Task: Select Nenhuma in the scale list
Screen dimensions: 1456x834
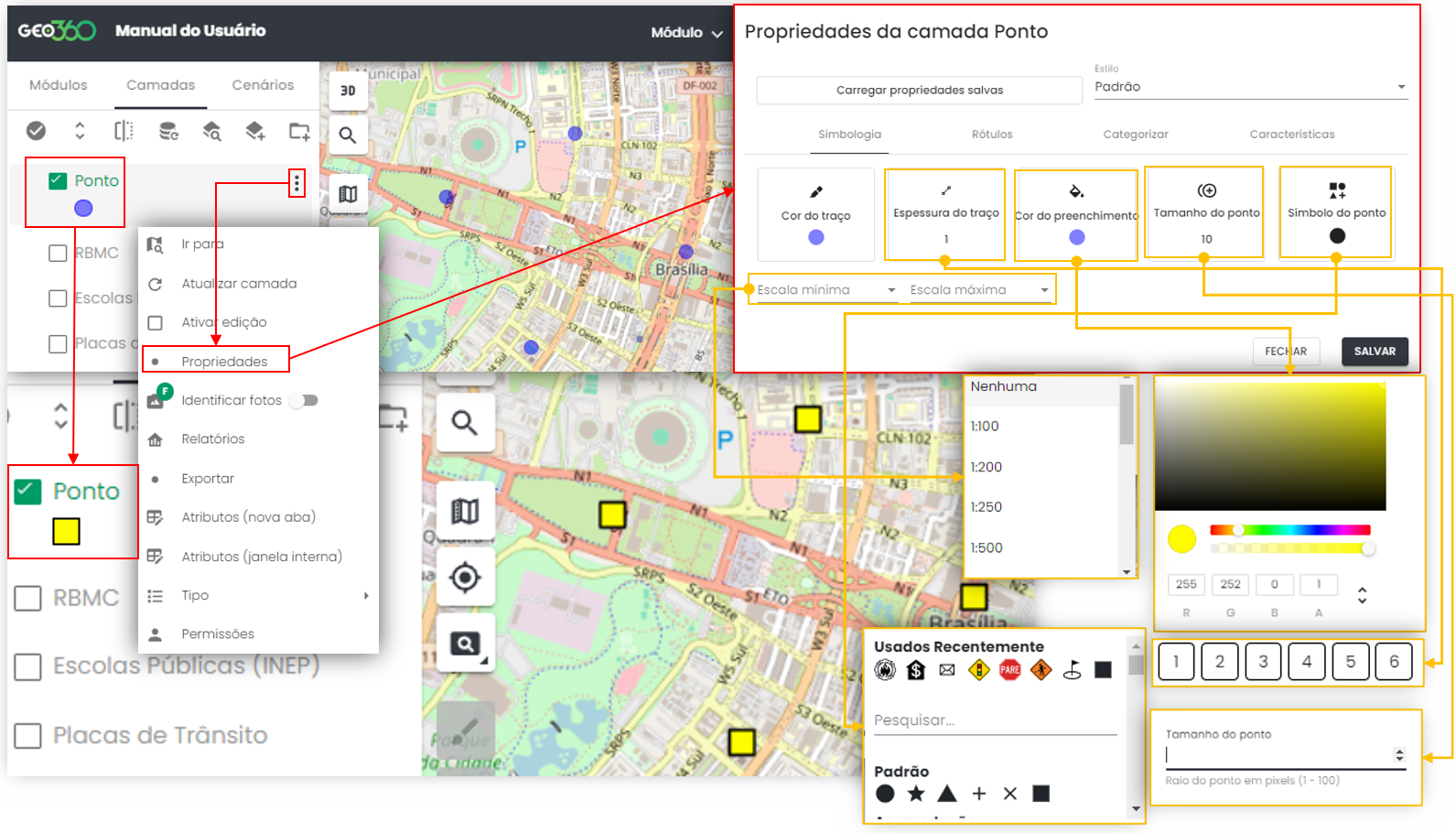Action: pyautogui.click(x=1042, y=387)
